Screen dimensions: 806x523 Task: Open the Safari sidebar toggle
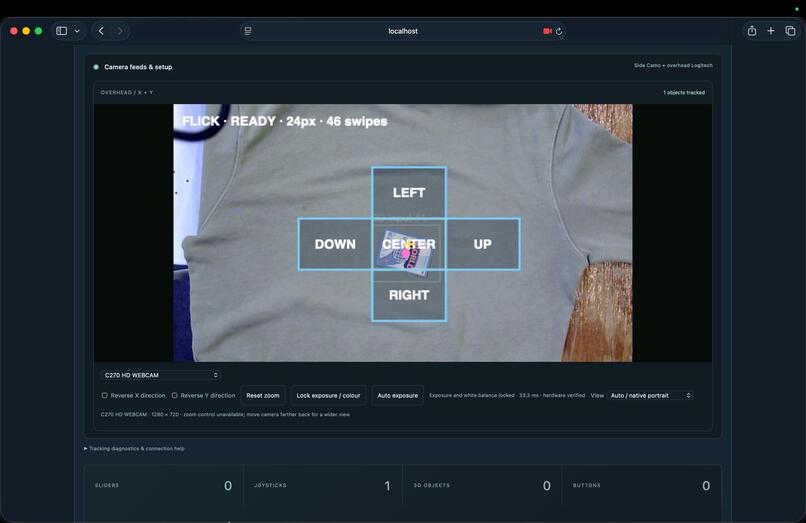tap(62, 31)
